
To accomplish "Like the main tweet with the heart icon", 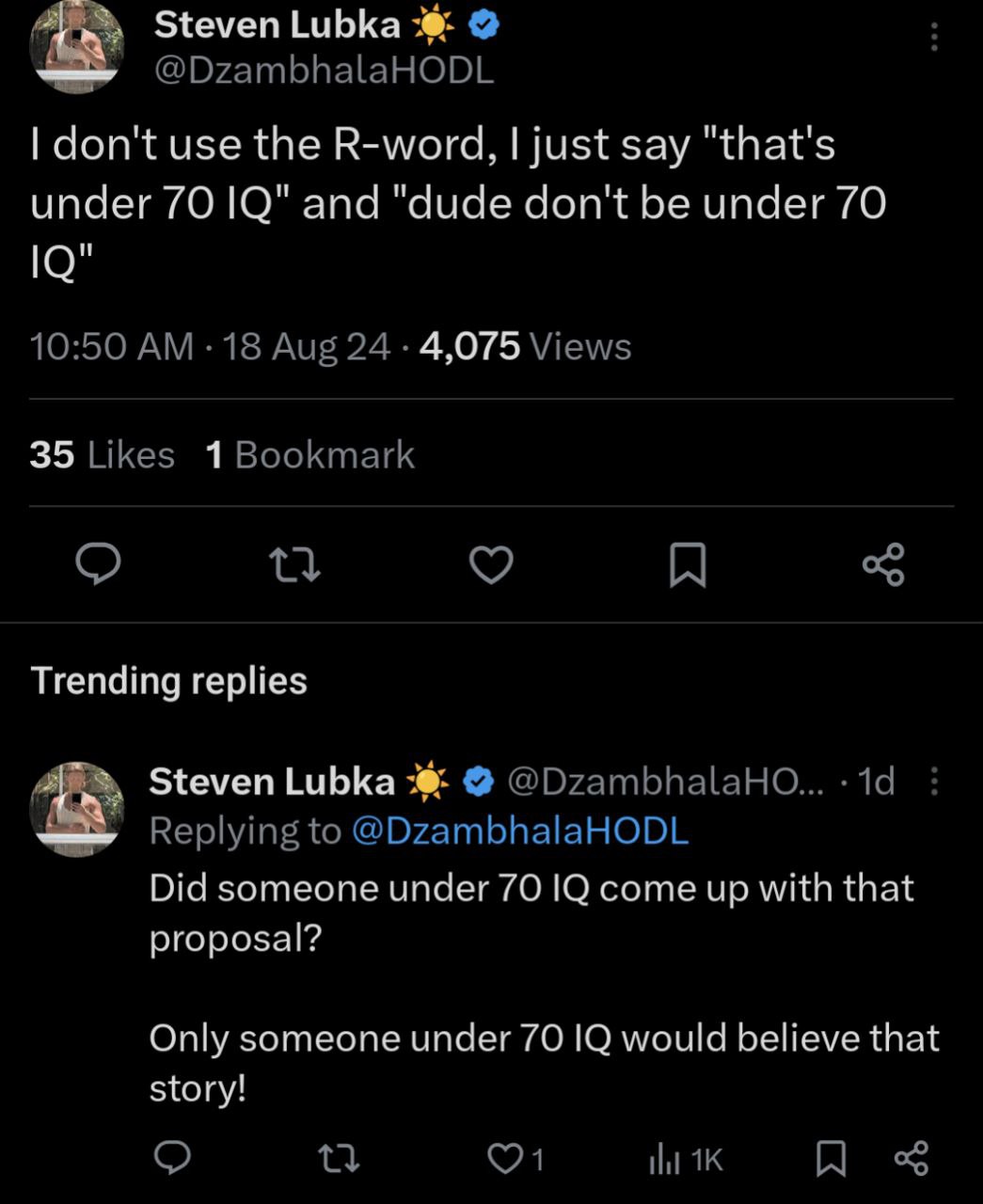I will tap(491, 564).
